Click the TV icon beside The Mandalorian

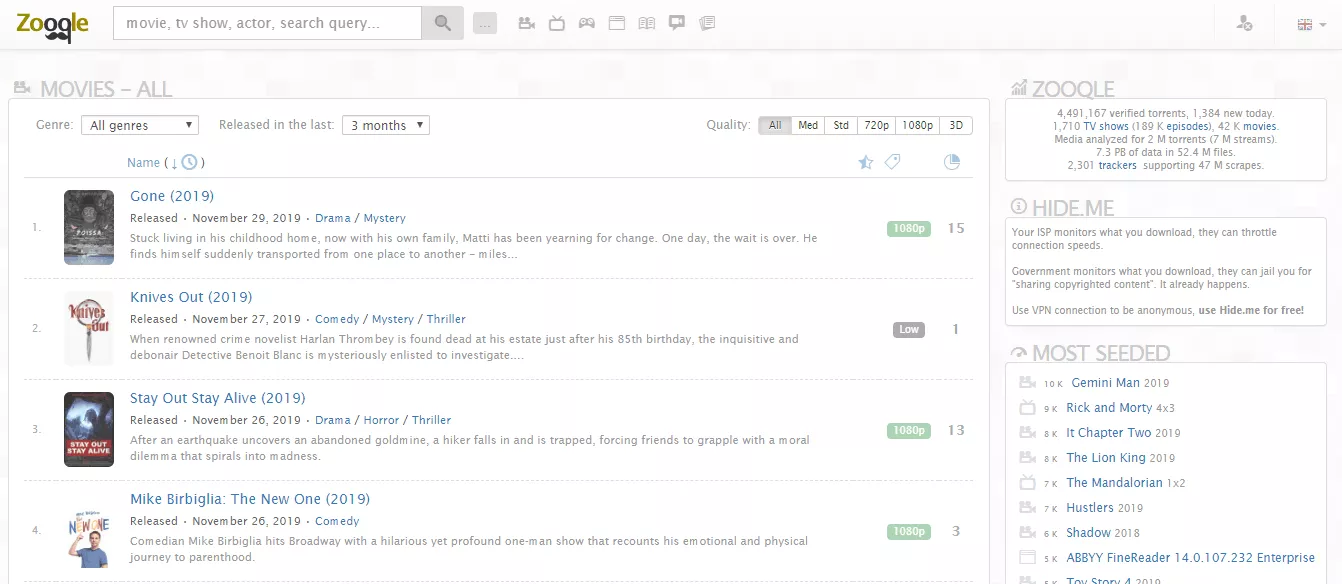click(x=1027, y=483)
